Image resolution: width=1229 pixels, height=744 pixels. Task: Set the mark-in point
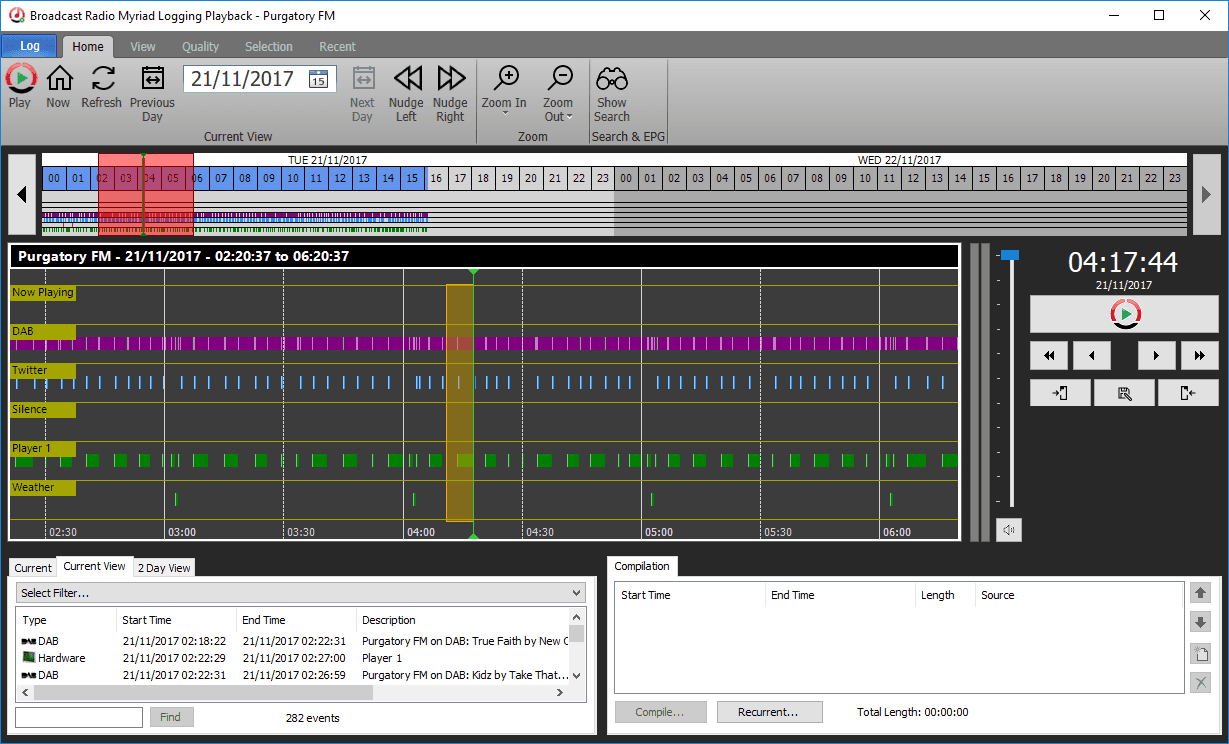1060,393
